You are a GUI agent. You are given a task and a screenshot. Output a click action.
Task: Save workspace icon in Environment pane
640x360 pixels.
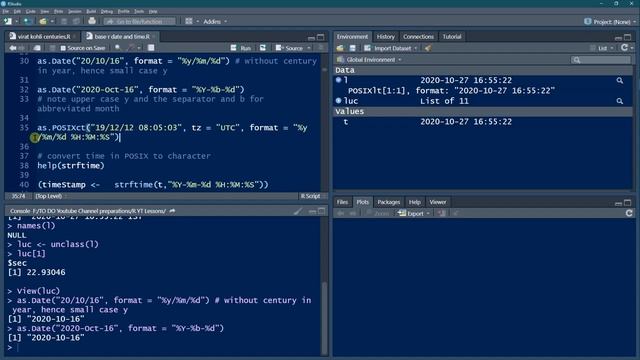pyautogui.click(x=353, y=48)
